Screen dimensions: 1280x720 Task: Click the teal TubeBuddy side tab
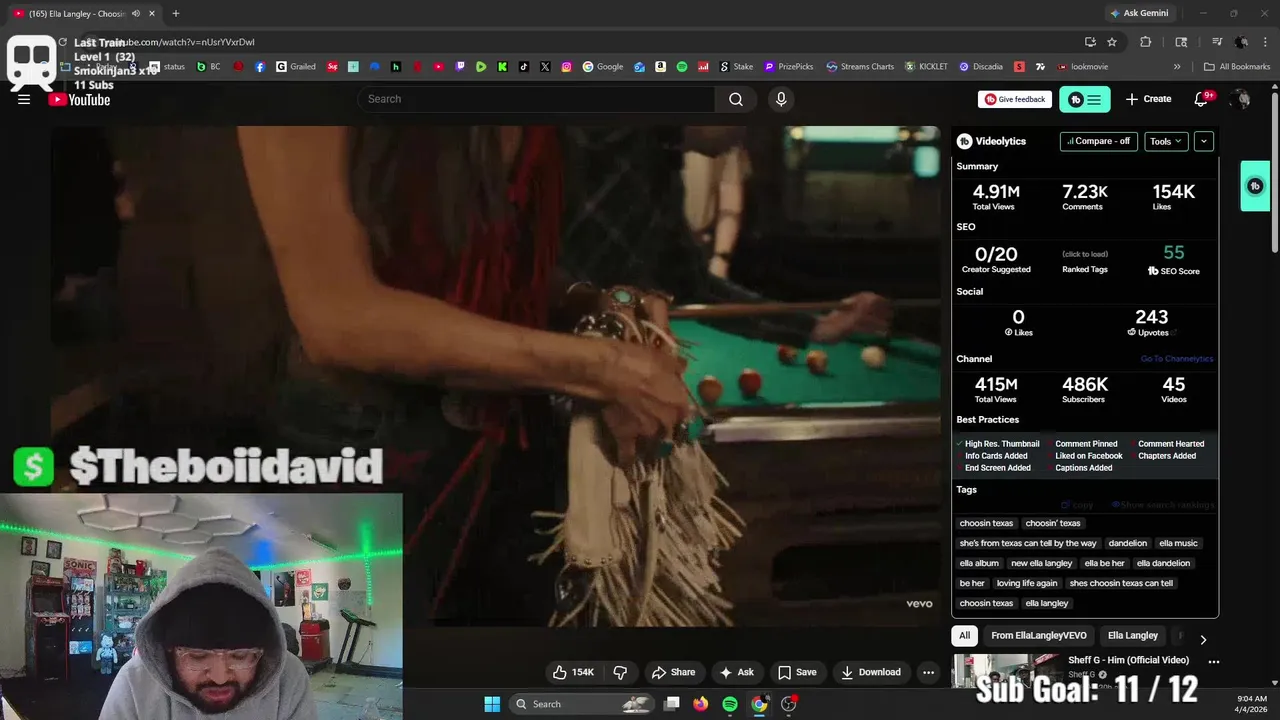pos(1255,186)
